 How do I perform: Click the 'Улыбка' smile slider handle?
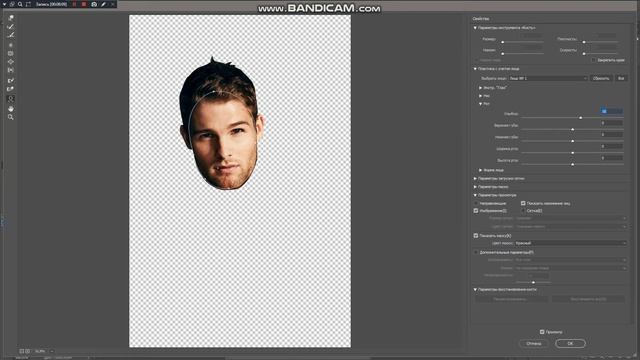pyautogui.click(x=580, y=118)
